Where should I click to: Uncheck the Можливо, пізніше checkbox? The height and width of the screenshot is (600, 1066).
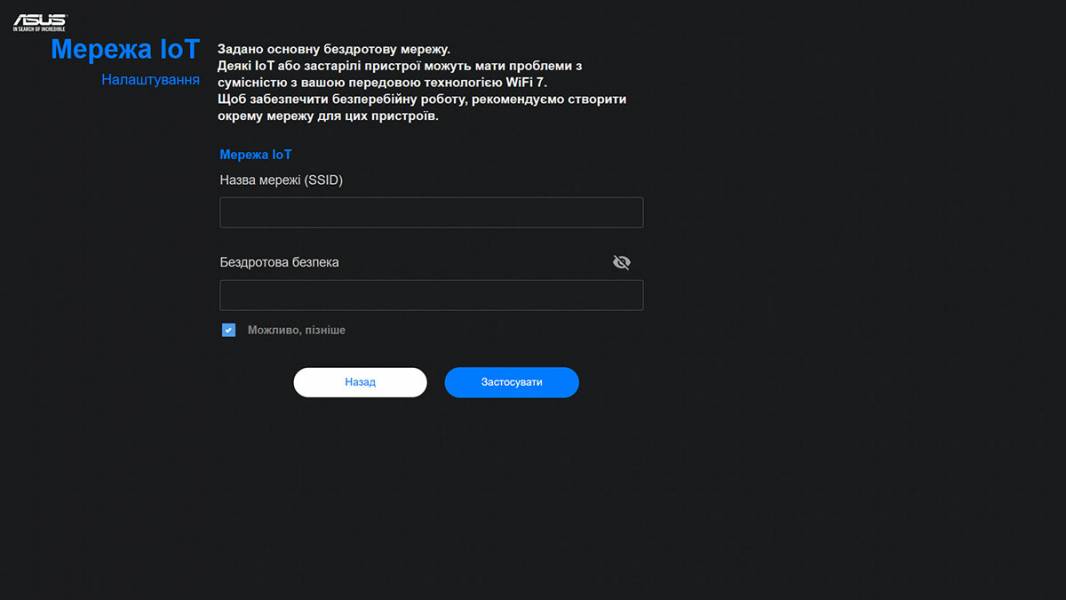pyautogui.click(x=228, y=330)
